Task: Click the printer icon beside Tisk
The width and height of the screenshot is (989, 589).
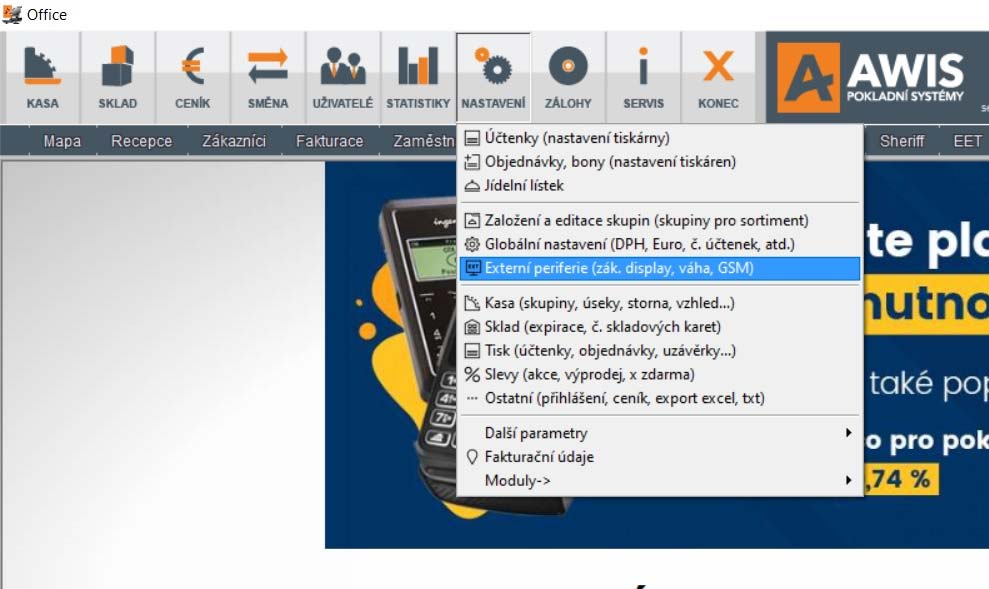Action: [x=472, y=351]
